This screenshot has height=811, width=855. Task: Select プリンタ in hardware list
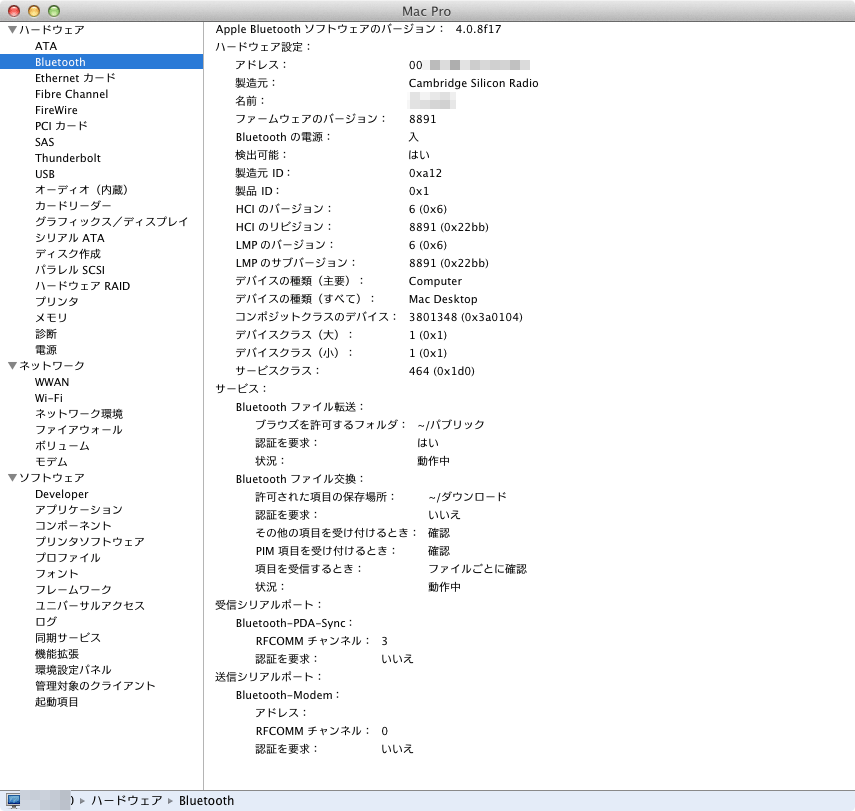(x=57, y=302)
